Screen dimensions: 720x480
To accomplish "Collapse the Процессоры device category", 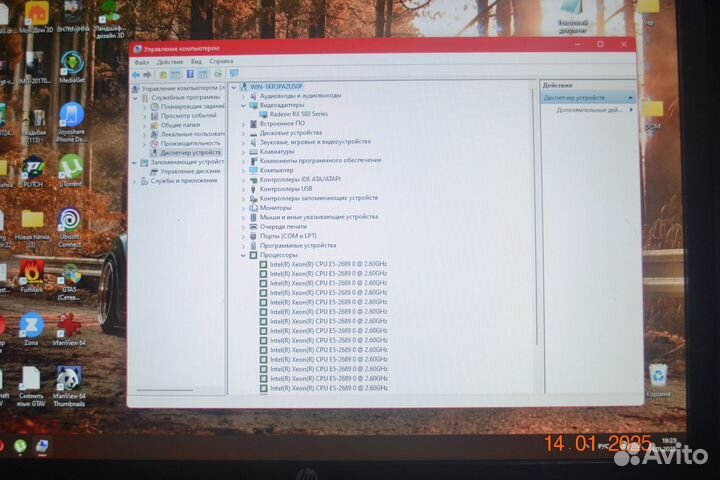I will click(243, 255).
